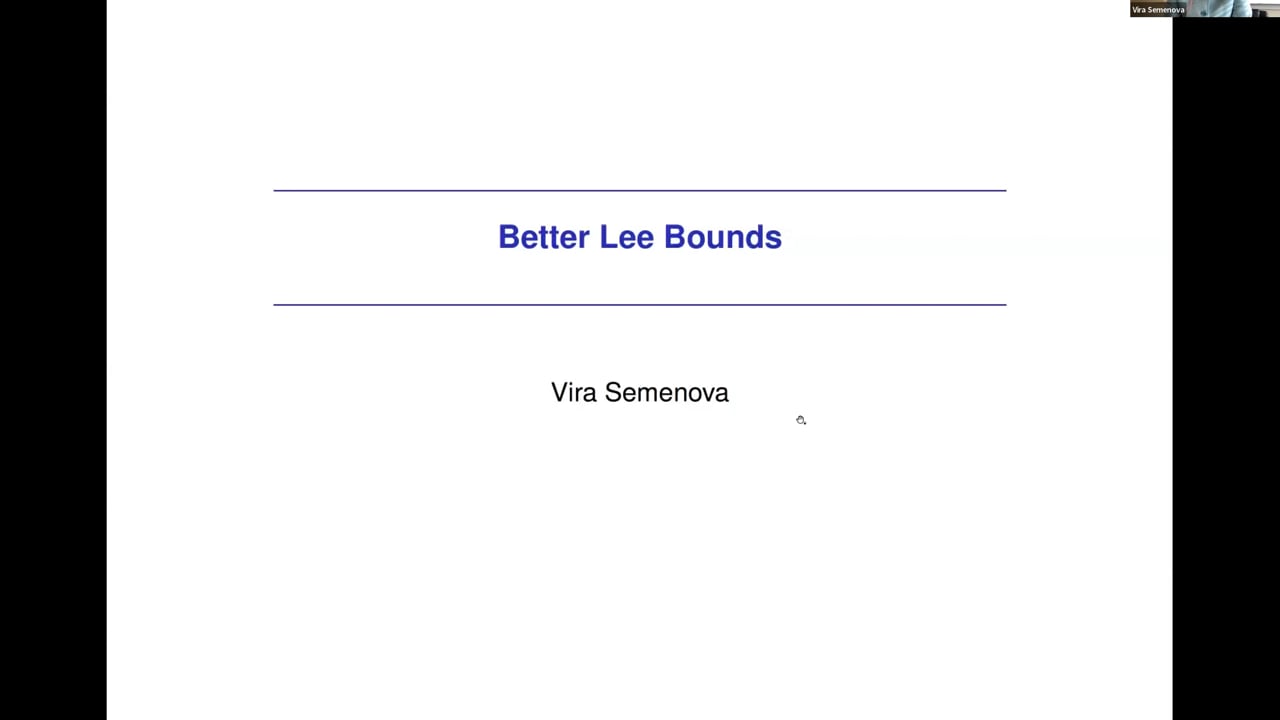Click the horizontal rule below the title
The height and width of the screenshot is (720, 1280).
click(x=639, y=304)
